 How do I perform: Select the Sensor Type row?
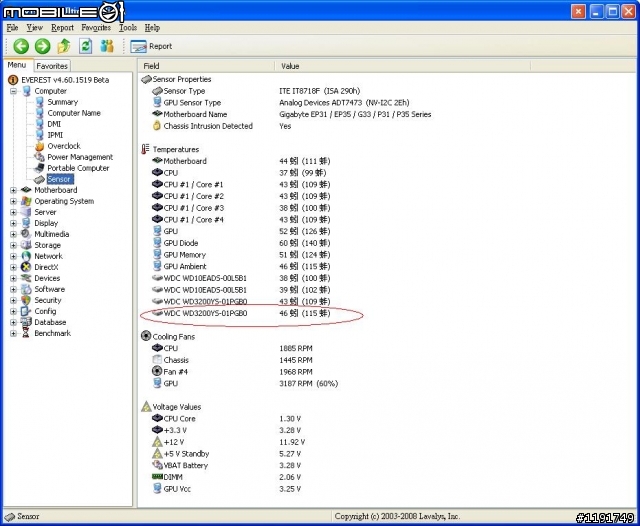pos(256,91)
